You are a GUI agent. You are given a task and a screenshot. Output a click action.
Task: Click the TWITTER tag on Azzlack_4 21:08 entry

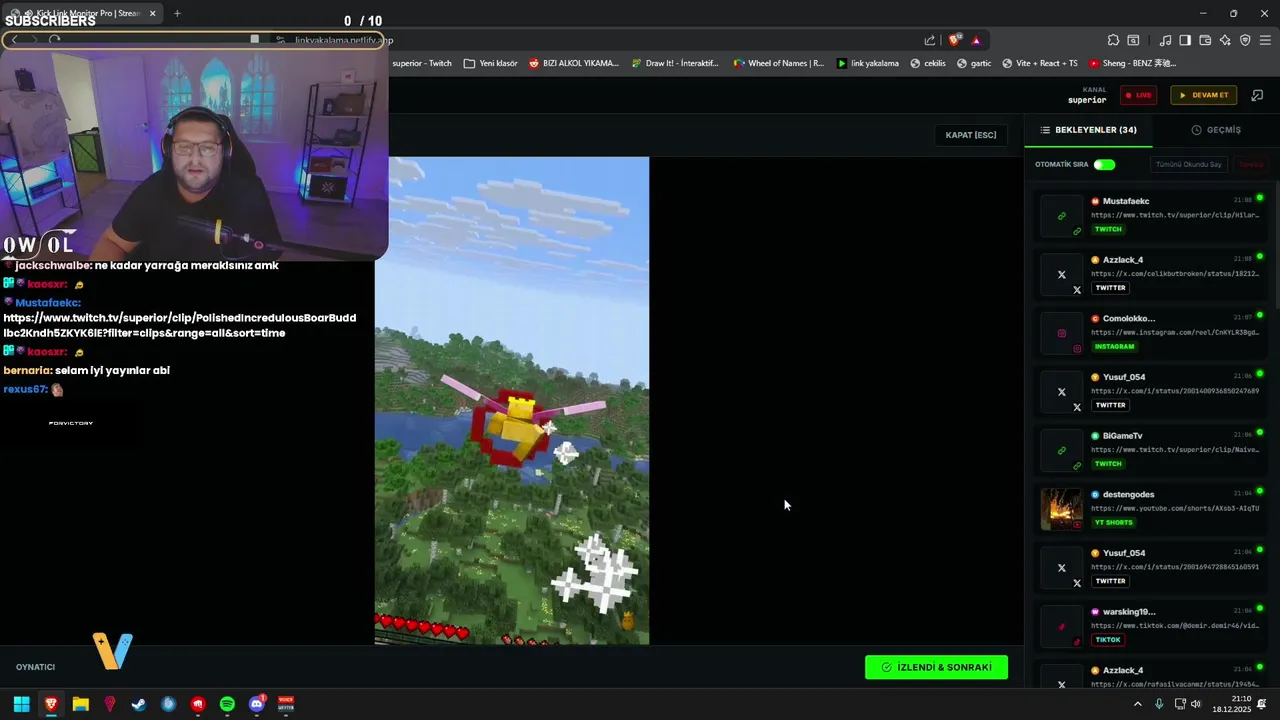pyautogui.click(x=1110, y=287)
